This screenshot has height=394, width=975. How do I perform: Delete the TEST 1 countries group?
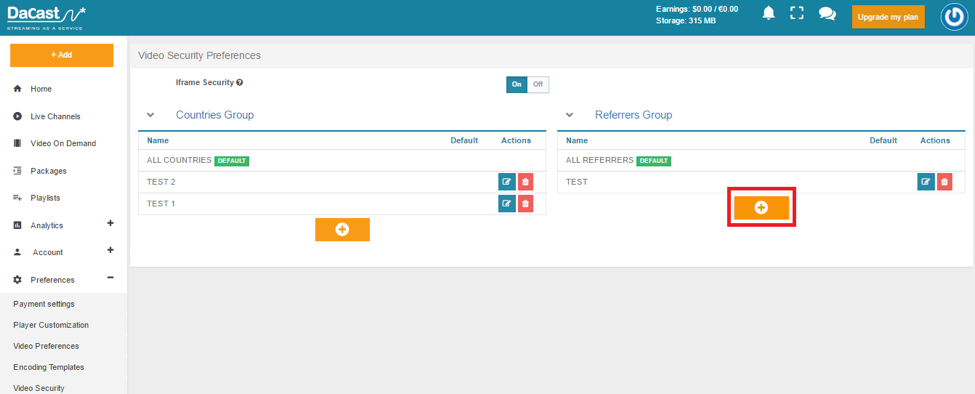[x=525, y=203]
